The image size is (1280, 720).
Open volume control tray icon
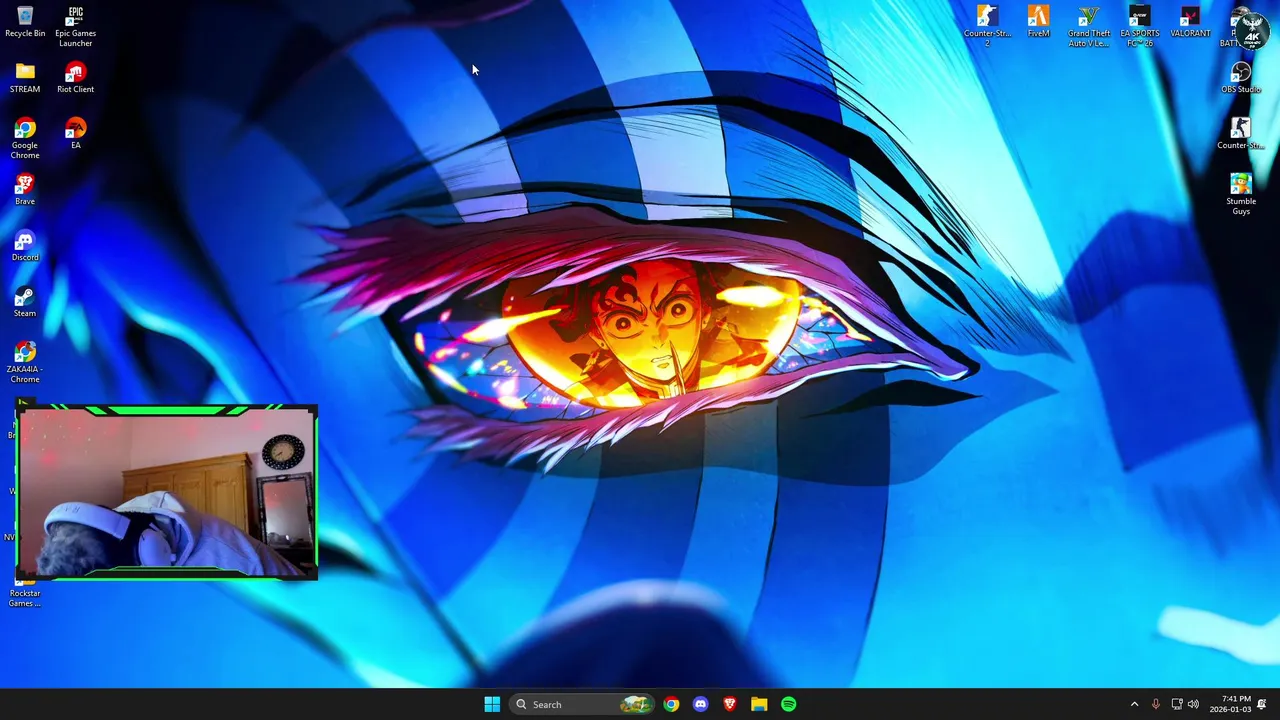pos(1193,704)
